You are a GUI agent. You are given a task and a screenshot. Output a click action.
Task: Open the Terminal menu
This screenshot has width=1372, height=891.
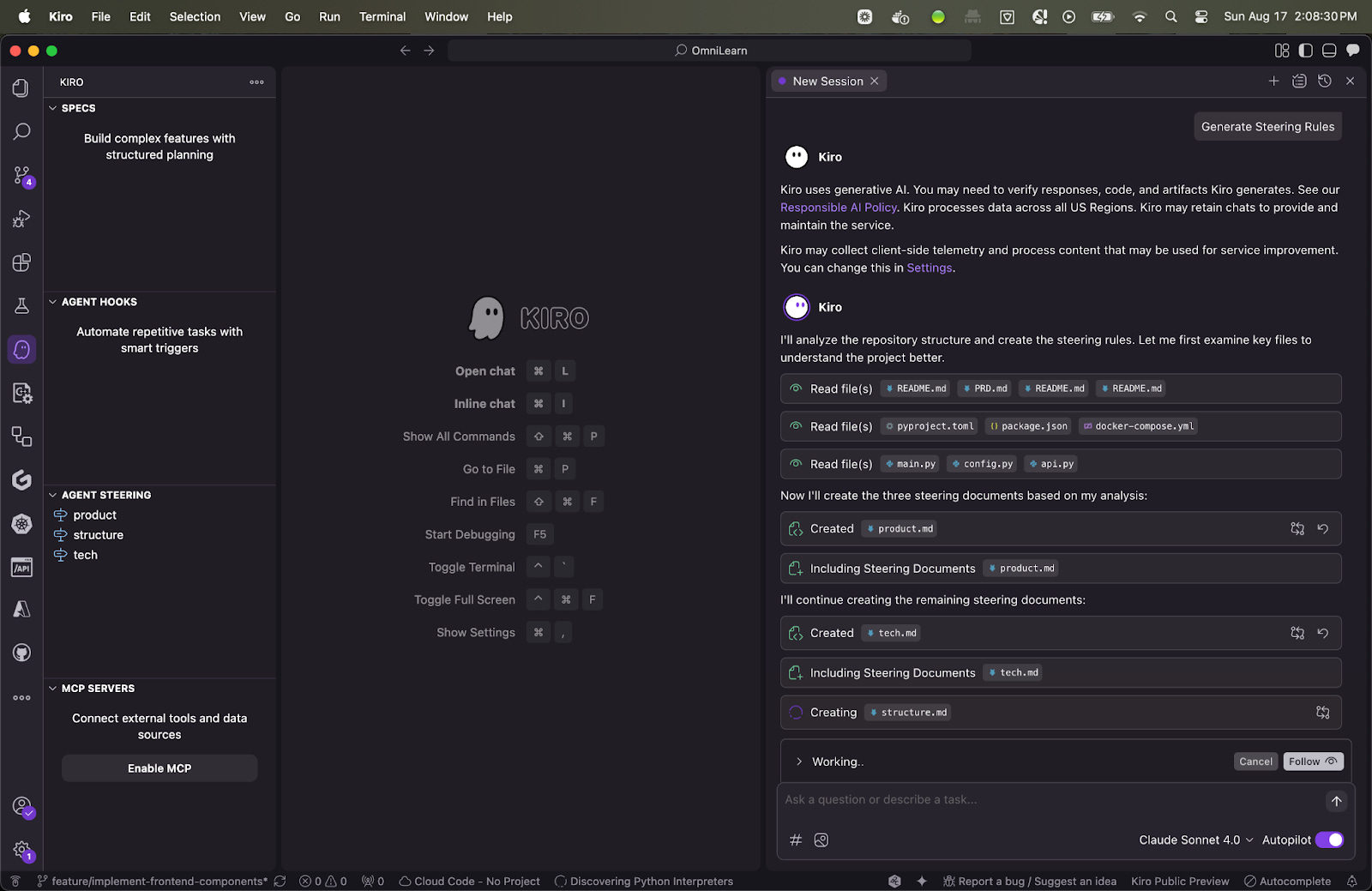click(x=382, y=16)
